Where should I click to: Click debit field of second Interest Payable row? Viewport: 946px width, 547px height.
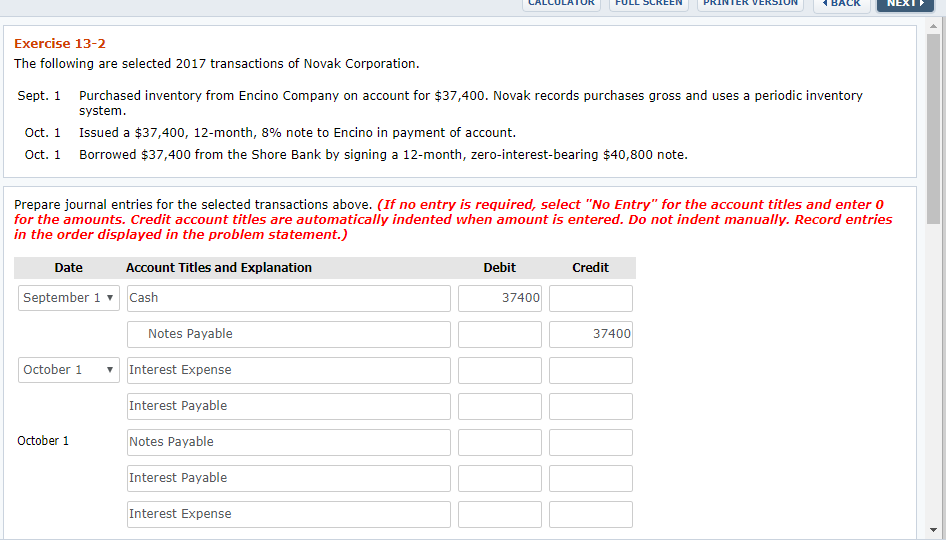pos(500,478)
